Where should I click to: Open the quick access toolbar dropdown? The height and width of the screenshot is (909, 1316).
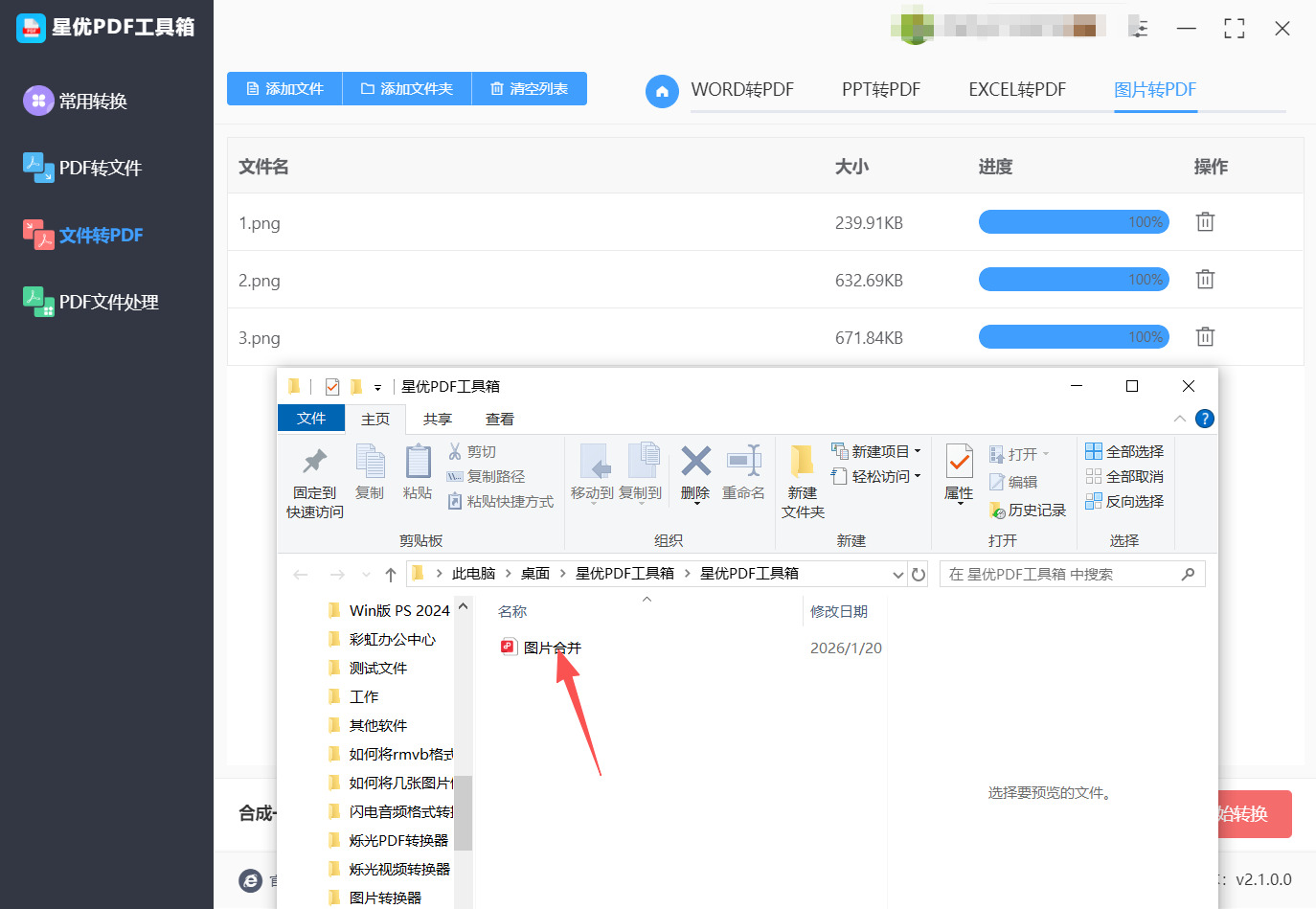point(377,388)
